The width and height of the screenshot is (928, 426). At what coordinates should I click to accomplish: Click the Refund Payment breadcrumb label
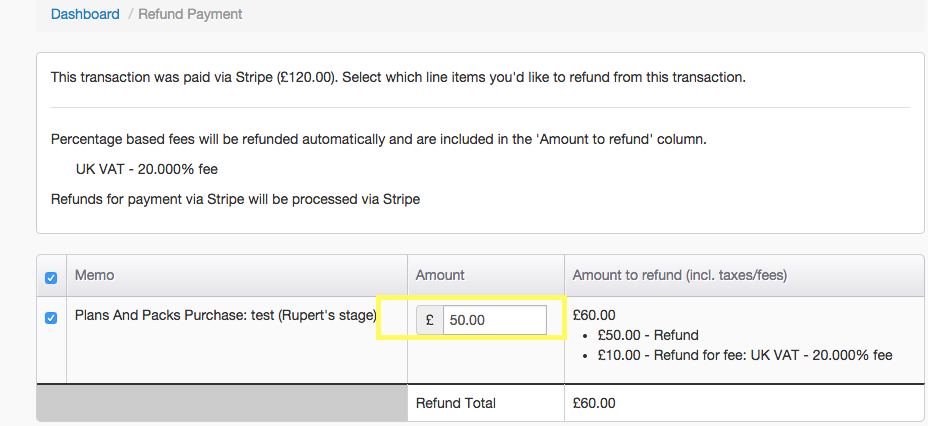click(x=190, y=14)
